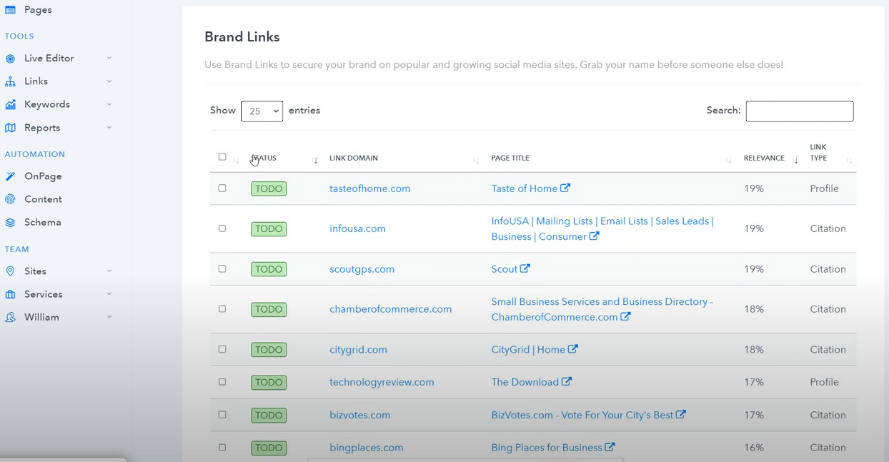Screen dimensions: 889x462
Task: Click the TODO status badge for bizvotes.com
Action: 269,415
